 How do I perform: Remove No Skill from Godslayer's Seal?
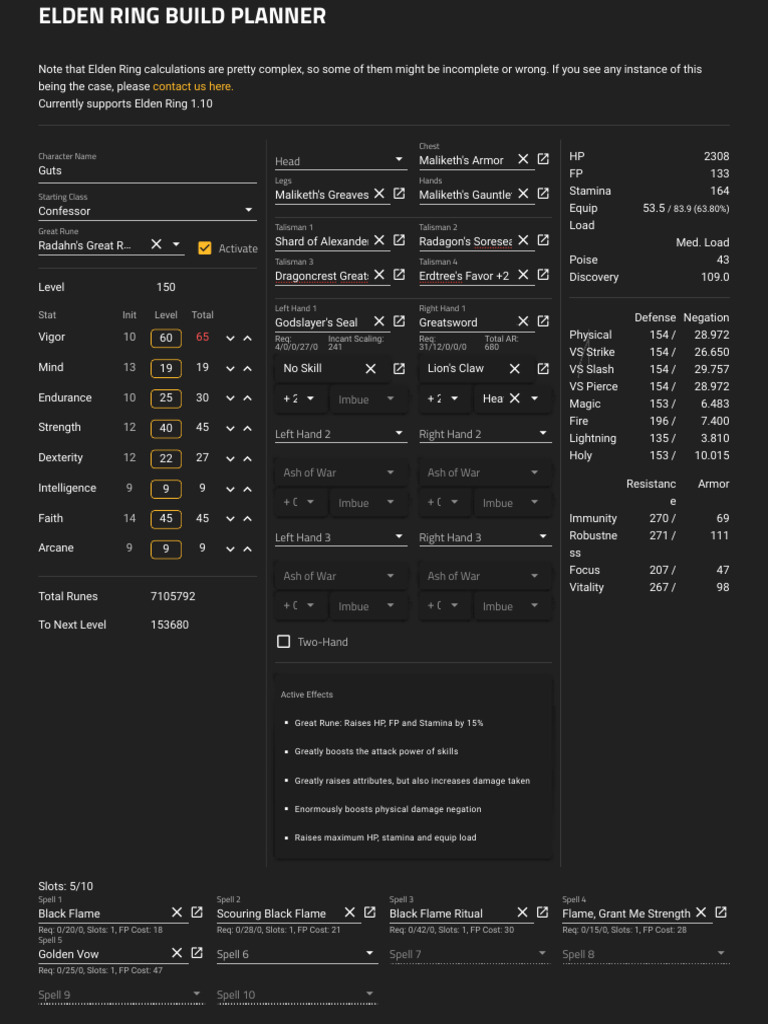coord(371,369)
